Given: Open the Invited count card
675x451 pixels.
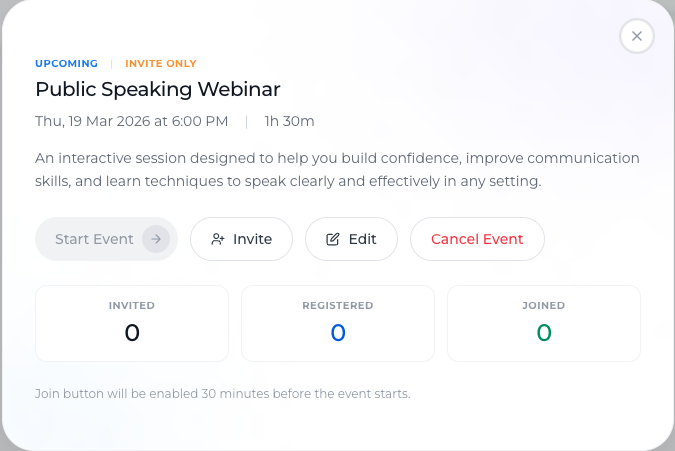Looking at the screenshot, I should coord(132,324).
